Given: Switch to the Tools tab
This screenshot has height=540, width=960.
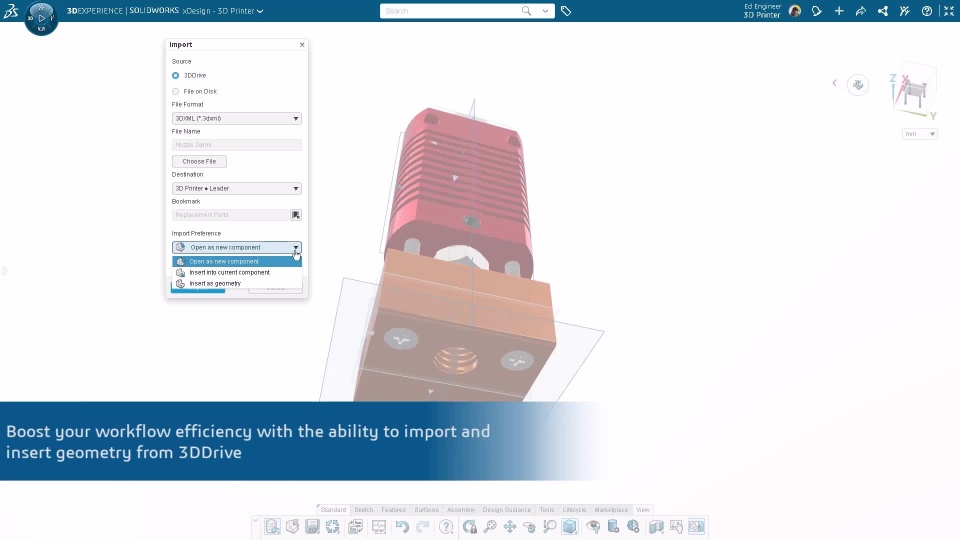Looking at the screenshot, I should (x=547, y=509).
